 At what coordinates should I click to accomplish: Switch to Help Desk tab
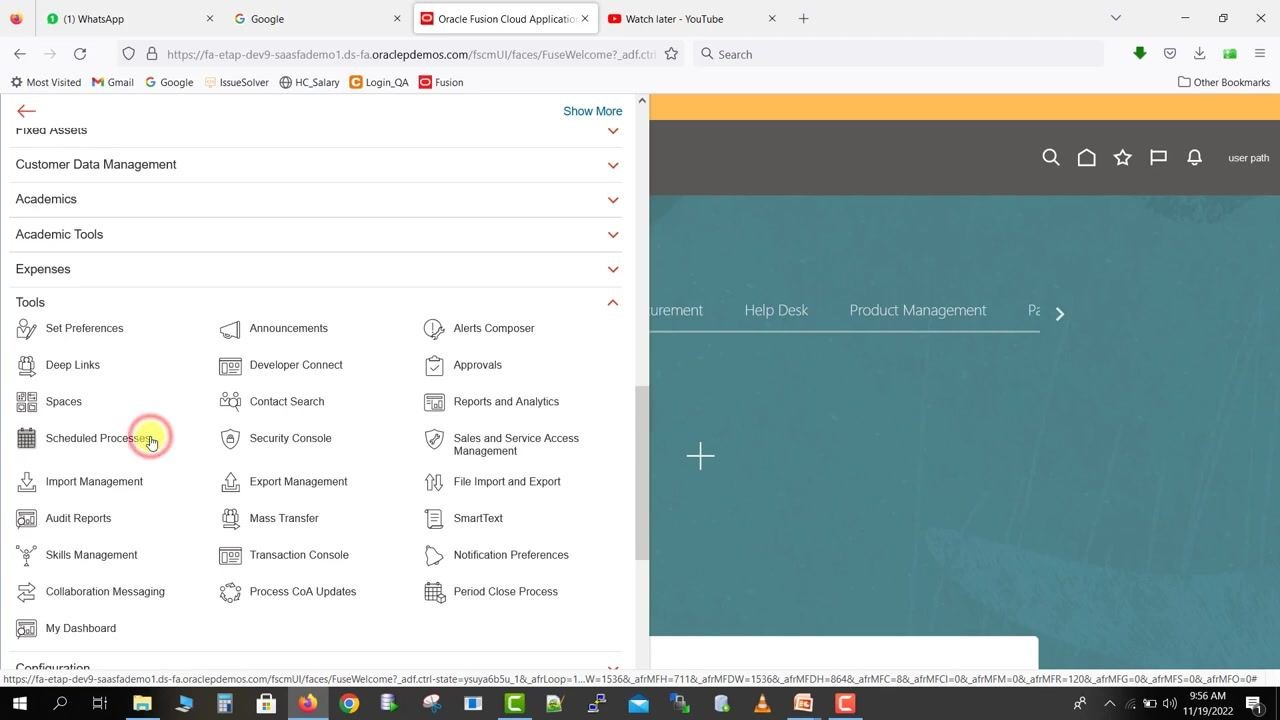click(x=776, y=310)
